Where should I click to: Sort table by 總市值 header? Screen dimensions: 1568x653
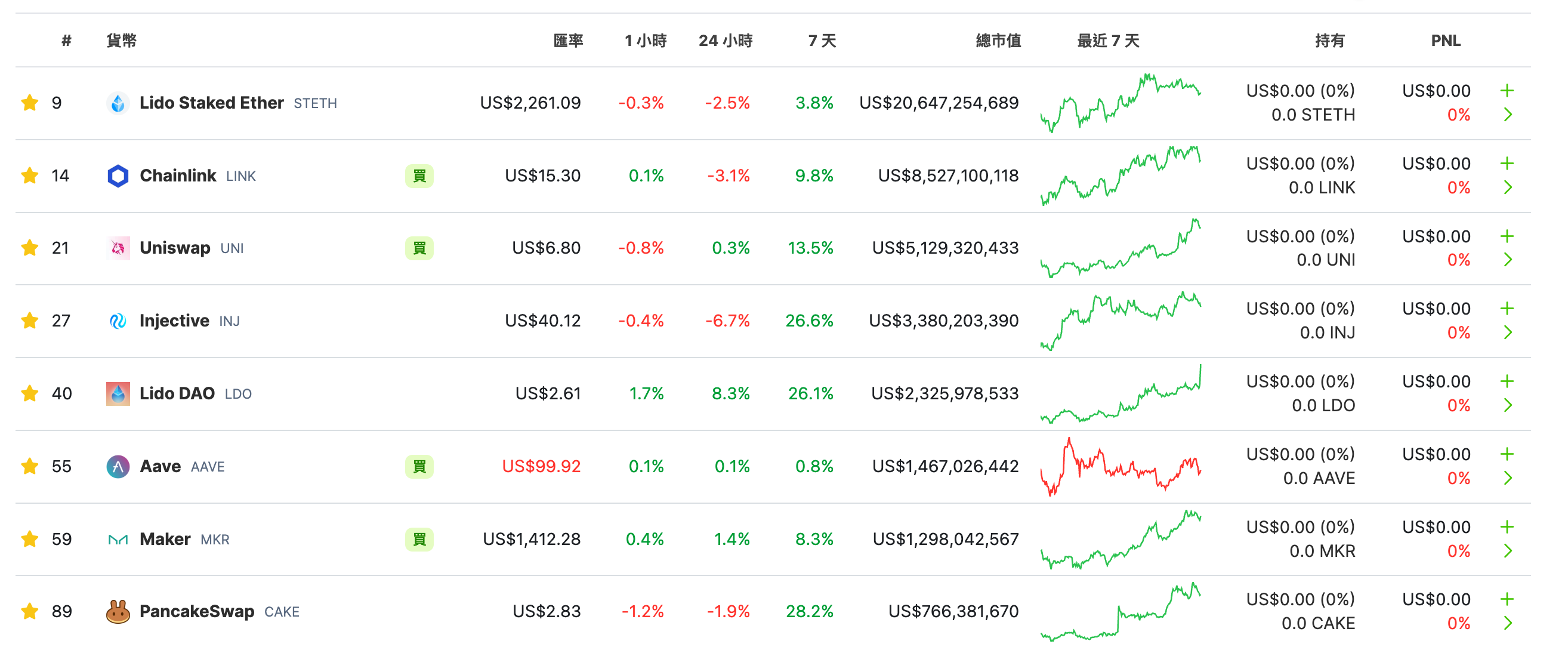pos(998,41)
